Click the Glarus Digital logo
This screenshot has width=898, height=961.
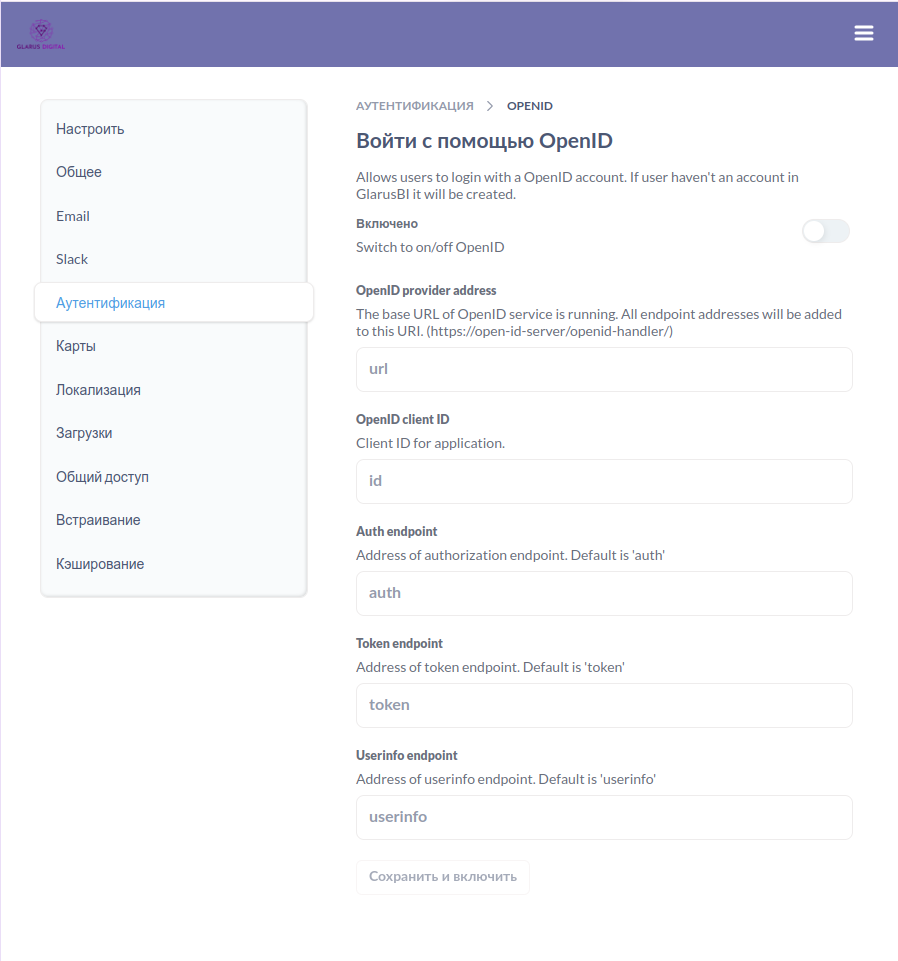pos(41,33)
